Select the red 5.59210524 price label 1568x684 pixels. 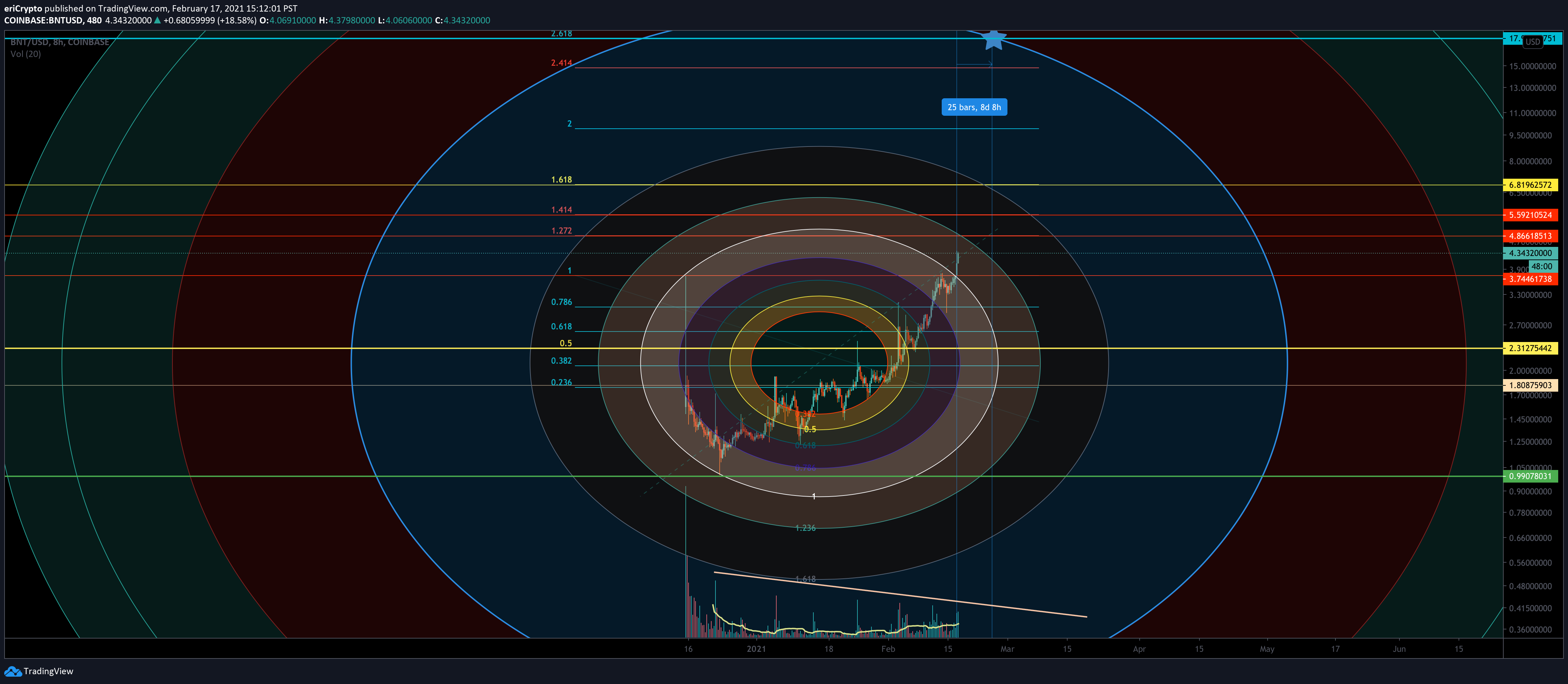[x=1530, y=215]
